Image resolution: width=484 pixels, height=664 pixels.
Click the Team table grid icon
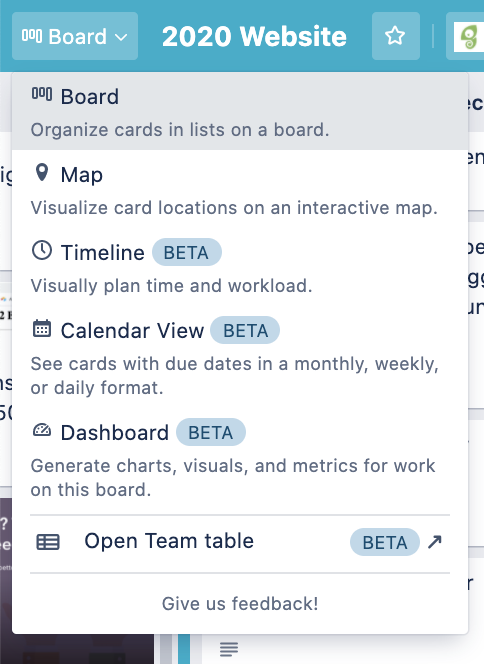48,542
